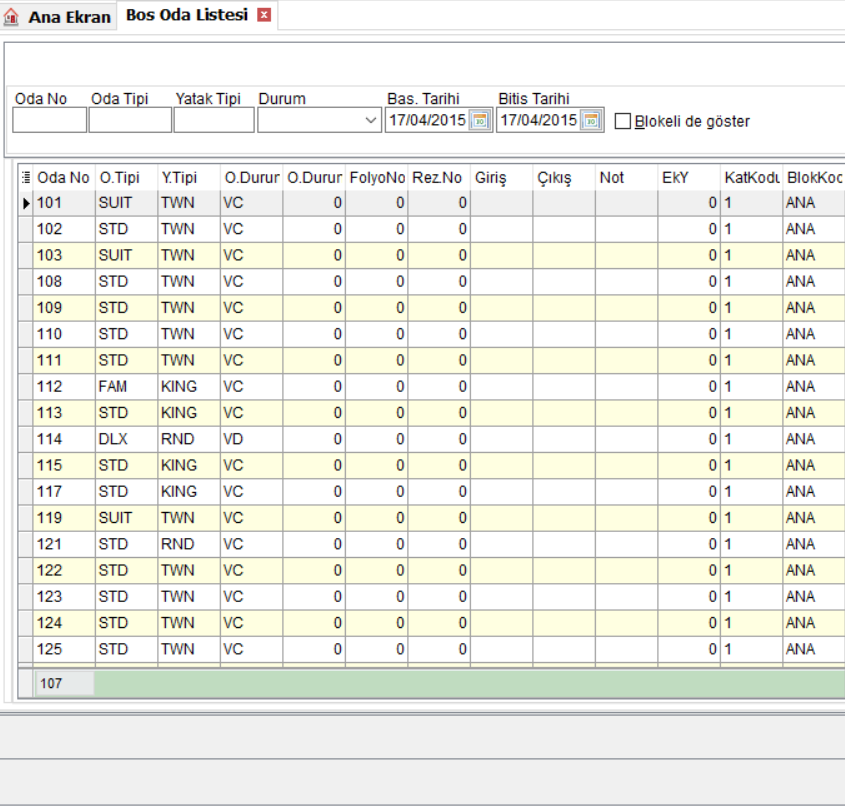The height and width of the screenshot is (806, 845).
Task: Select room 109 cell
Action: point(64,308)
